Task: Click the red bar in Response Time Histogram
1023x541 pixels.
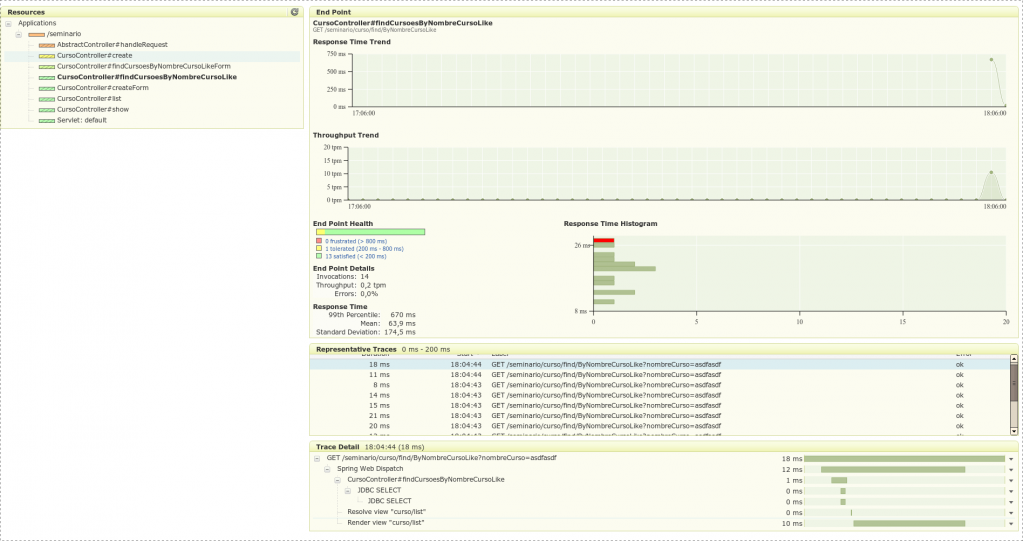Action: [x=603, y=241]
